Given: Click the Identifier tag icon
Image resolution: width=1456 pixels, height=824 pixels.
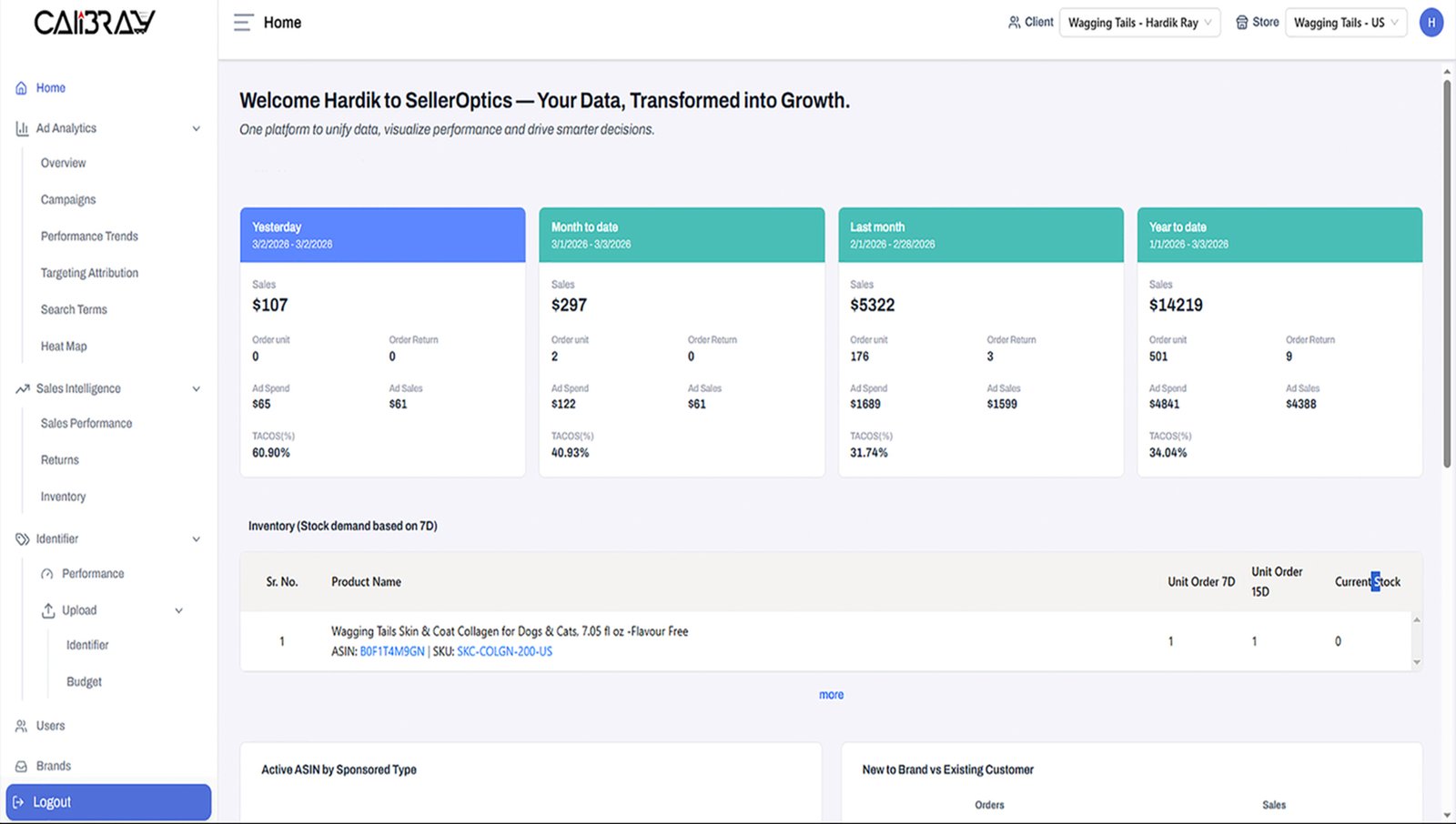Looking at the screenshot, I should tap(22, 539).
